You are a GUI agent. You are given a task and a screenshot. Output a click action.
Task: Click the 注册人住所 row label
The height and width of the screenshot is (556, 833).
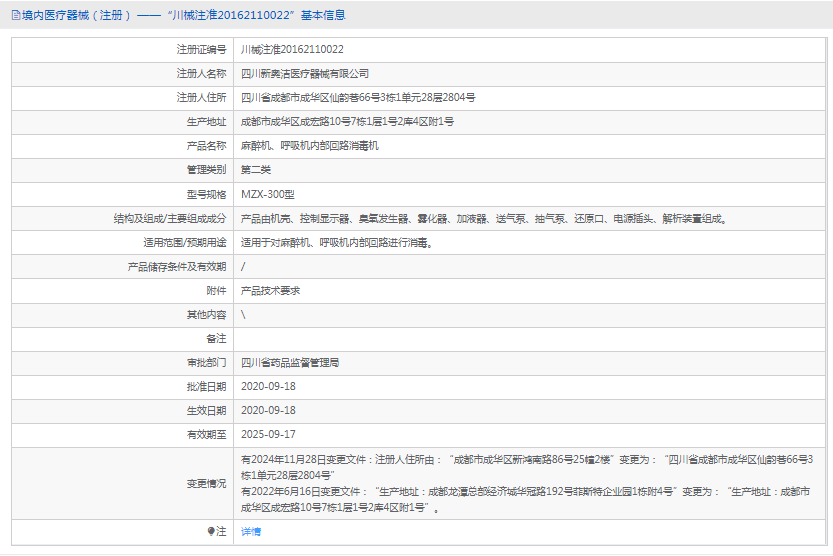201,98
